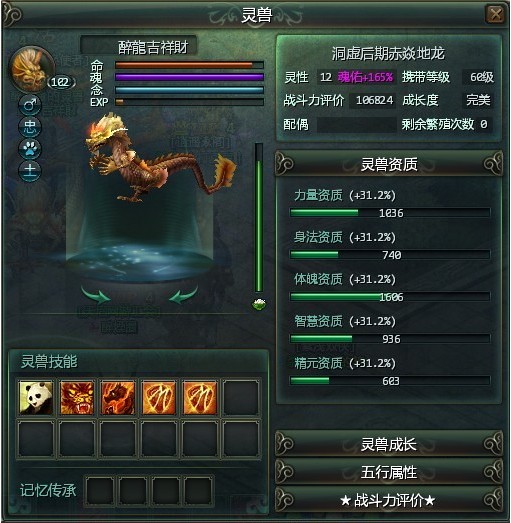511x523 pixels.
Task: Expand the 五行属性 section
Action: coord(389,472)
